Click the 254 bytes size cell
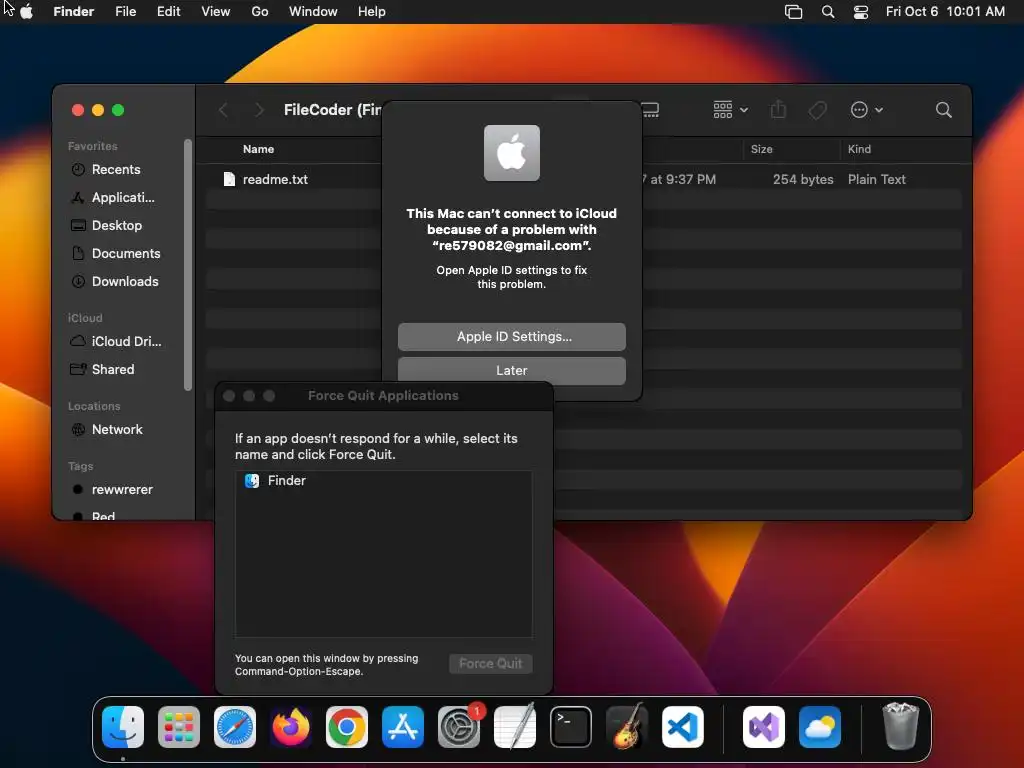This screenshot has height=768, width=1024. point(803,180)
